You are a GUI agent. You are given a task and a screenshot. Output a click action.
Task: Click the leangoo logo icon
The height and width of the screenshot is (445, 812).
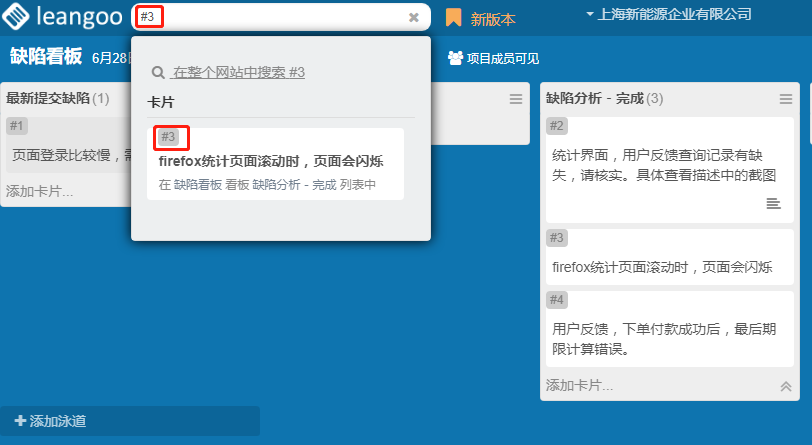pos(16,17)
